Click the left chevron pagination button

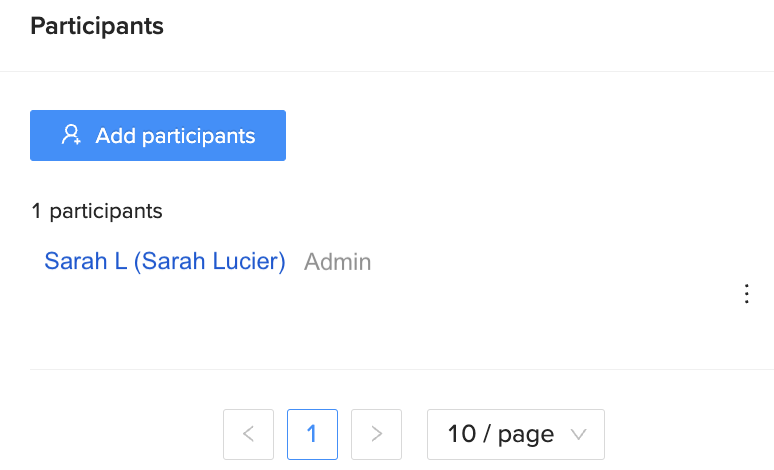pos(248,434)
